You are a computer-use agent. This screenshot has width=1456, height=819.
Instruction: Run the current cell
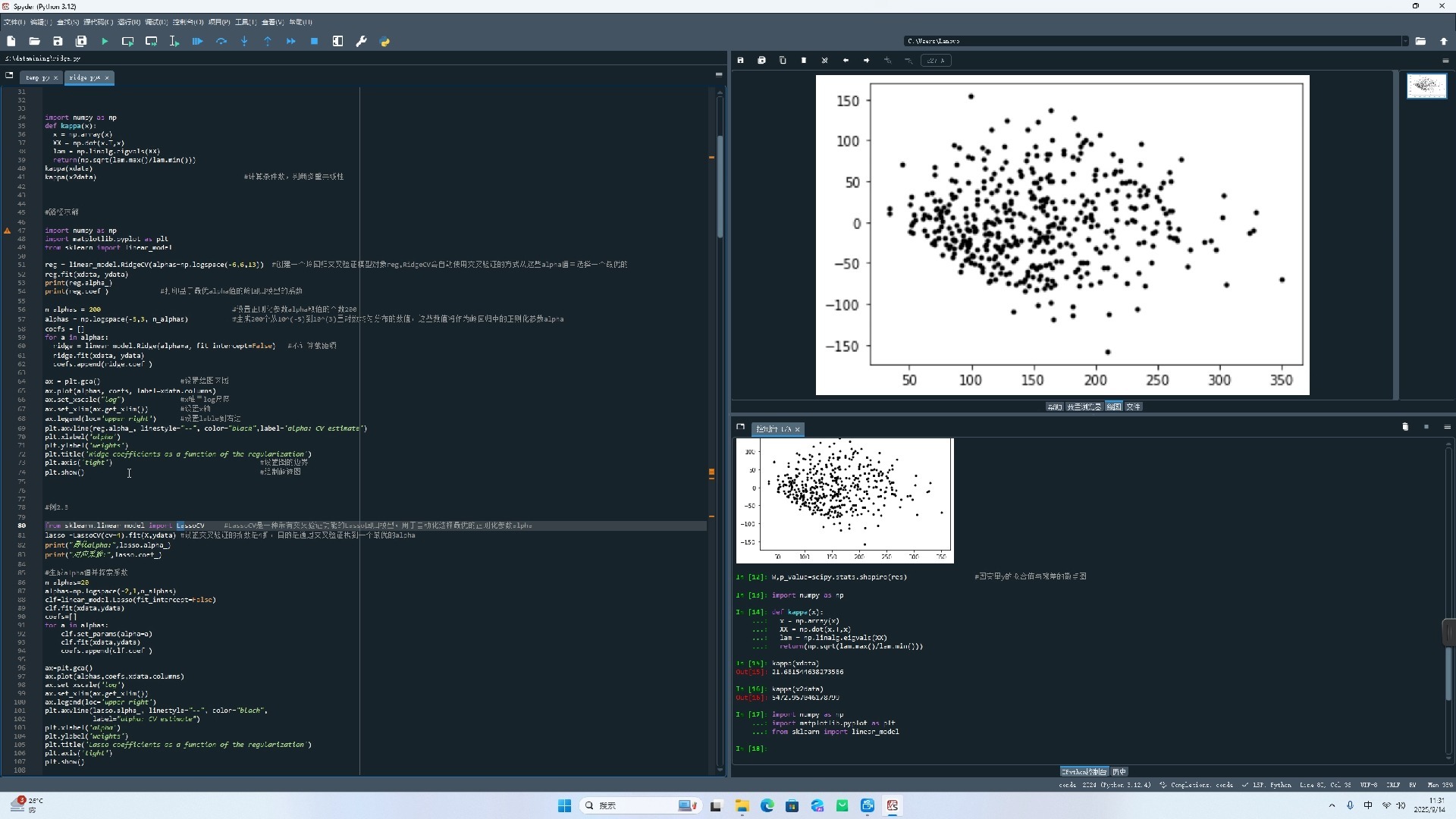point(127,41)
